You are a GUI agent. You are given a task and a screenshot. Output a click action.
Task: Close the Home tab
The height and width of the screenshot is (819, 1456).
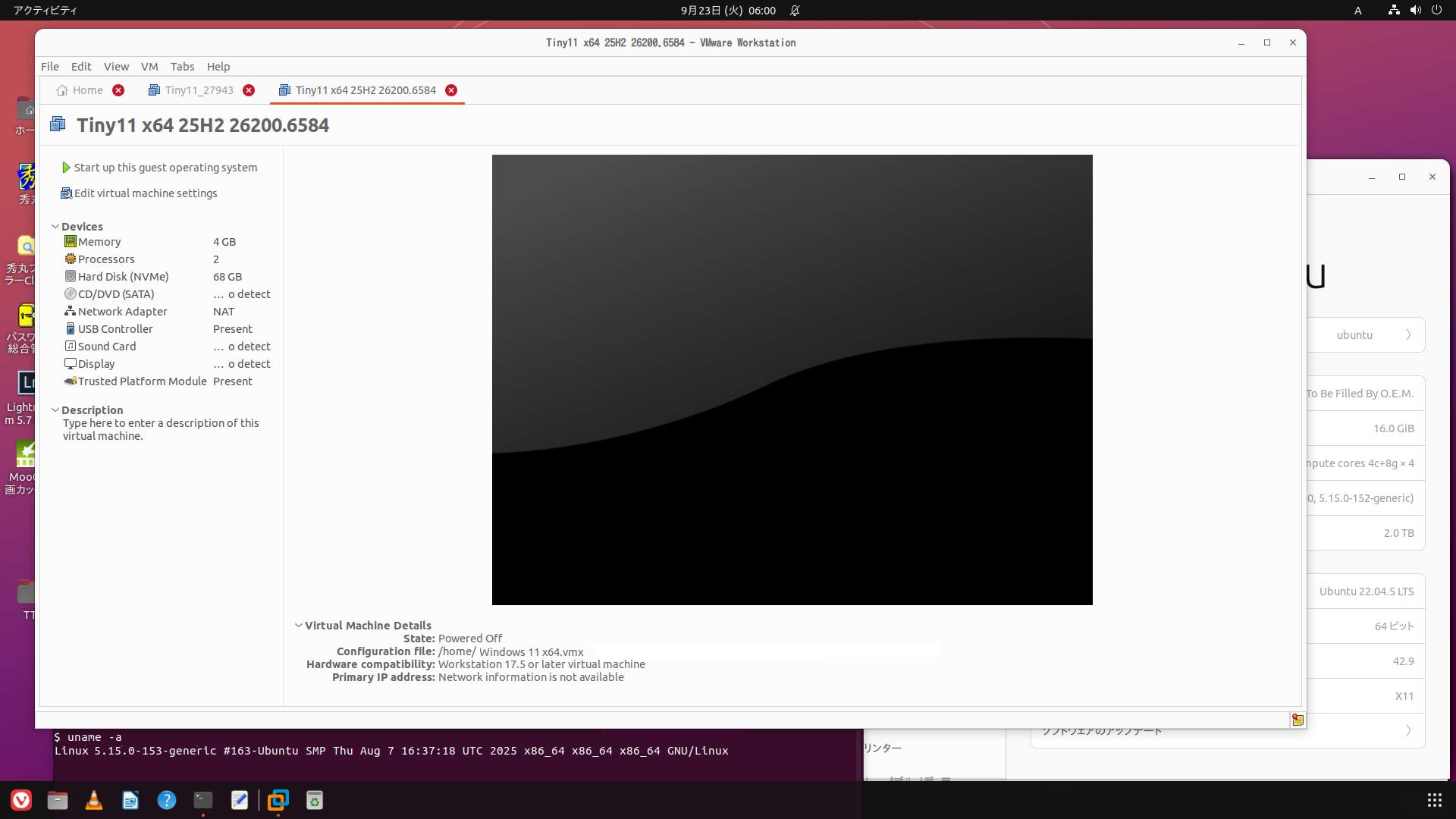[118, 90]
